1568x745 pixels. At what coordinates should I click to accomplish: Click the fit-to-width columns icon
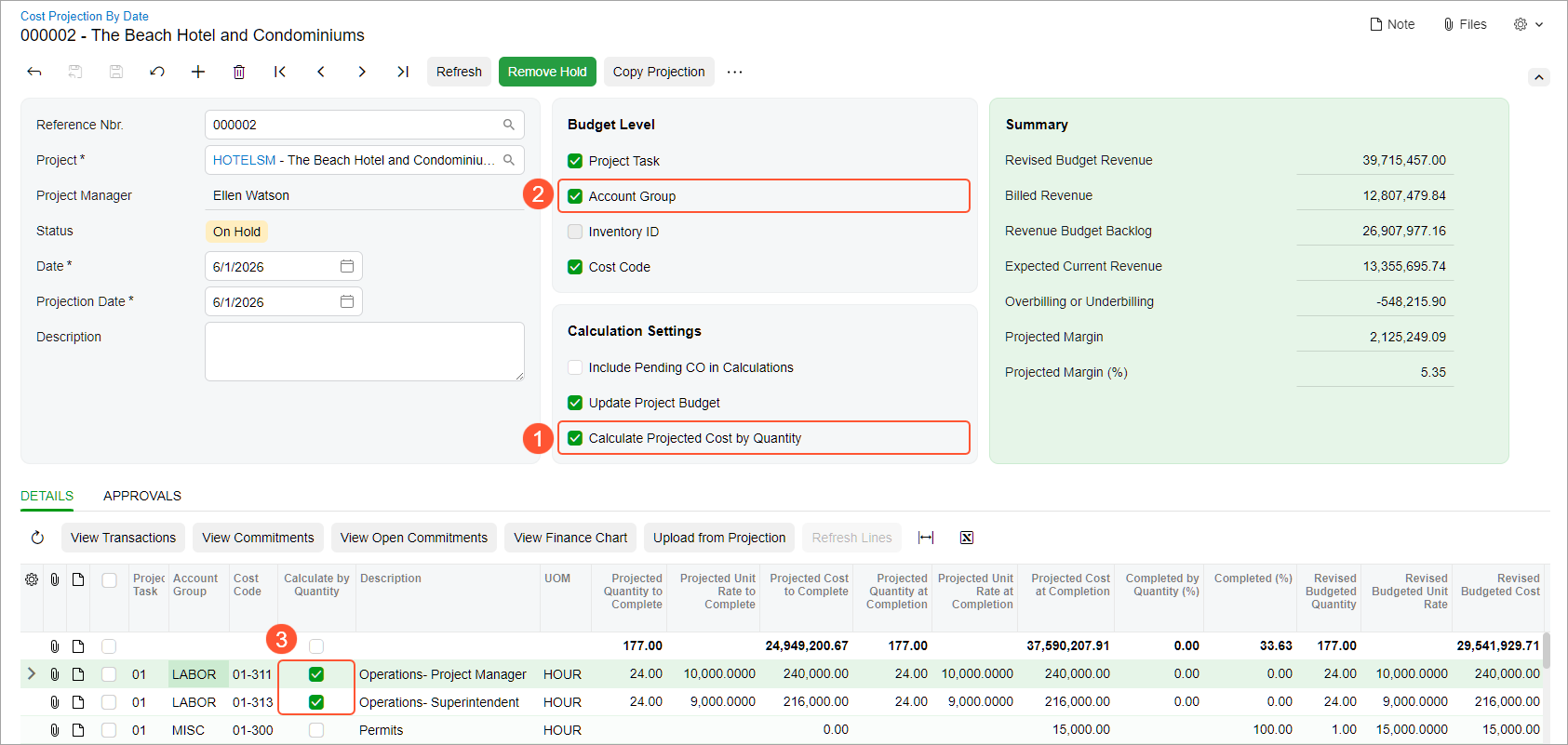926,538
